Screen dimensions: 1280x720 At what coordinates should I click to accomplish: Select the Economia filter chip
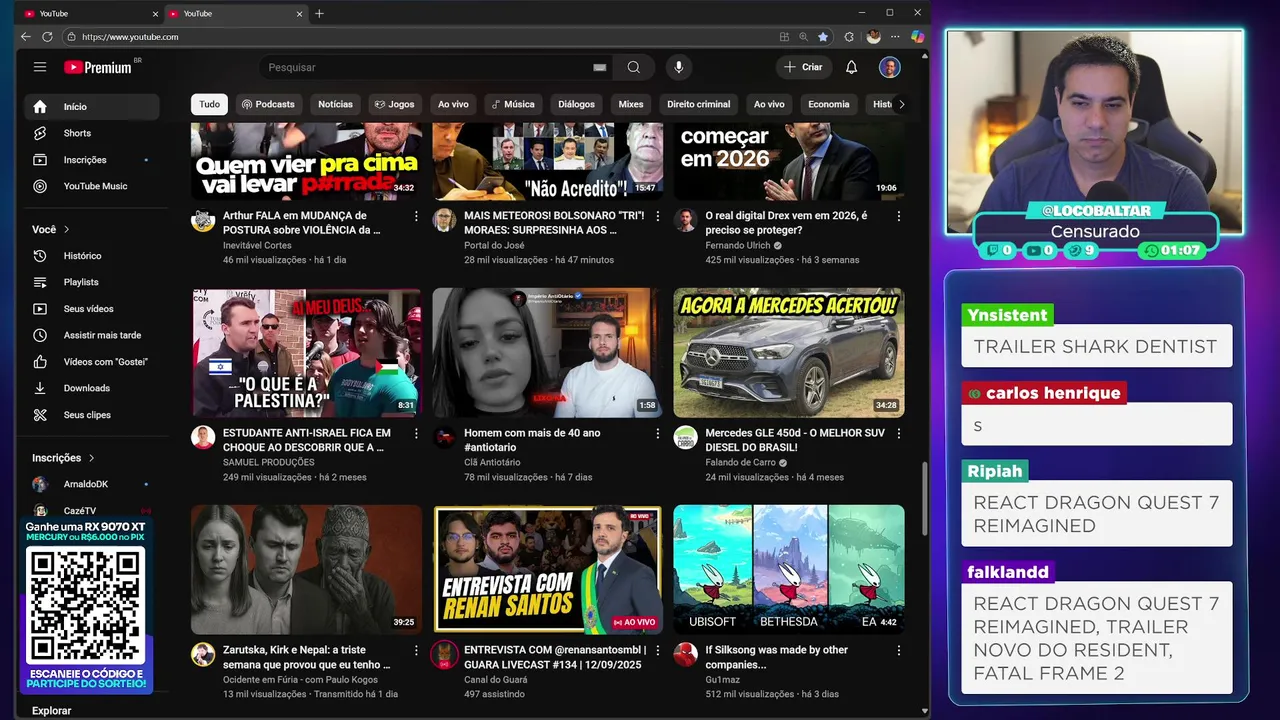click(x=829, y=104)
